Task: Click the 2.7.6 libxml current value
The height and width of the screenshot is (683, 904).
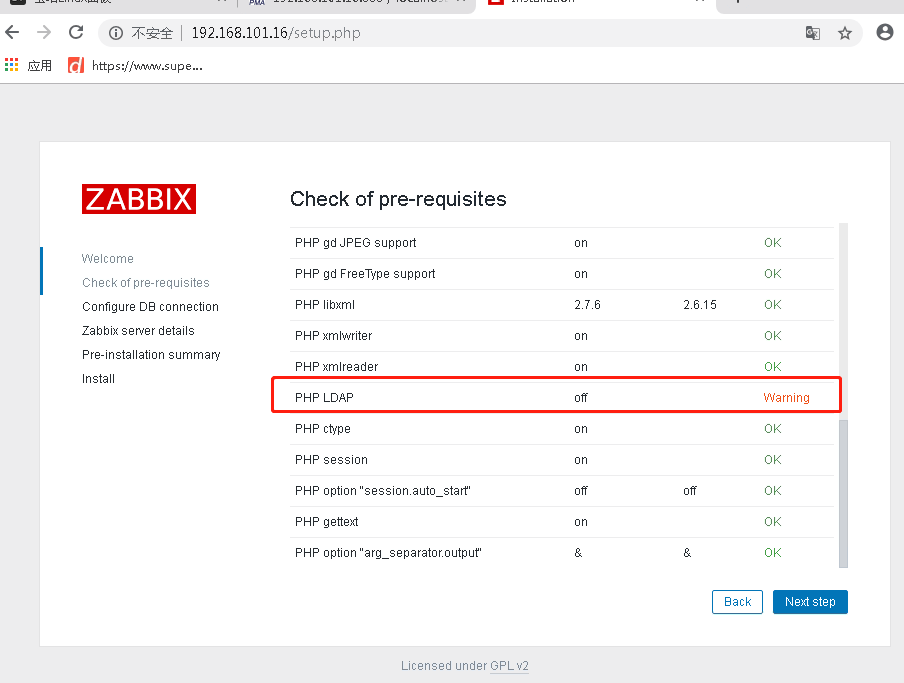Action: (x=587, y=305)
